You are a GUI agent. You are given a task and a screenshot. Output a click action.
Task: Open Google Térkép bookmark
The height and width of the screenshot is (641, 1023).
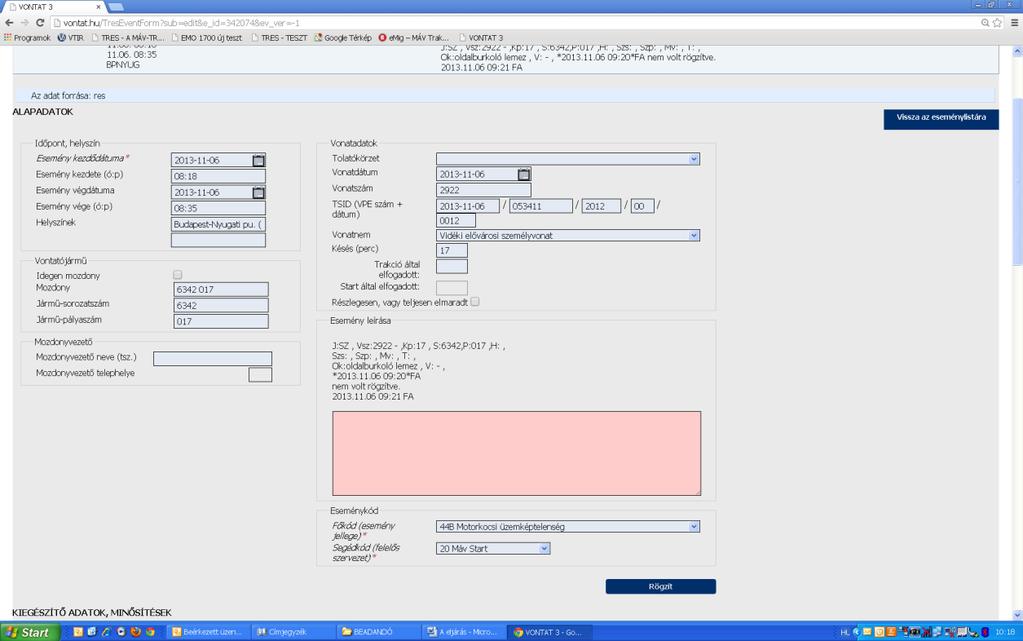pyautogui.click(x=343, y=38)
